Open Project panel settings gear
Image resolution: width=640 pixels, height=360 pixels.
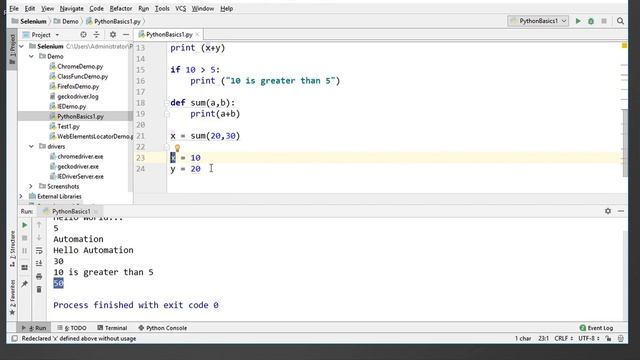tap(113, 35)
